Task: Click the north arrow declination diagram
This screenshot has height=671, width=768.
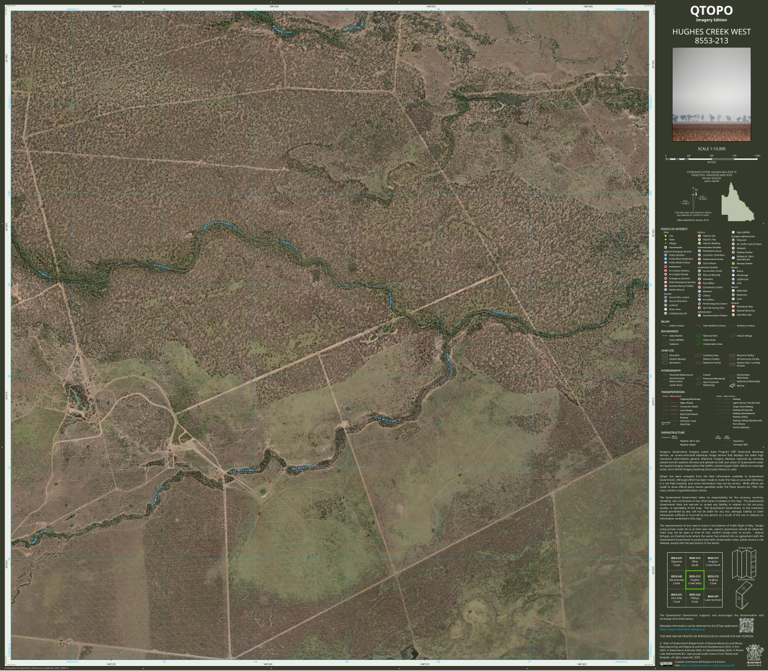Action: (694, 200)
